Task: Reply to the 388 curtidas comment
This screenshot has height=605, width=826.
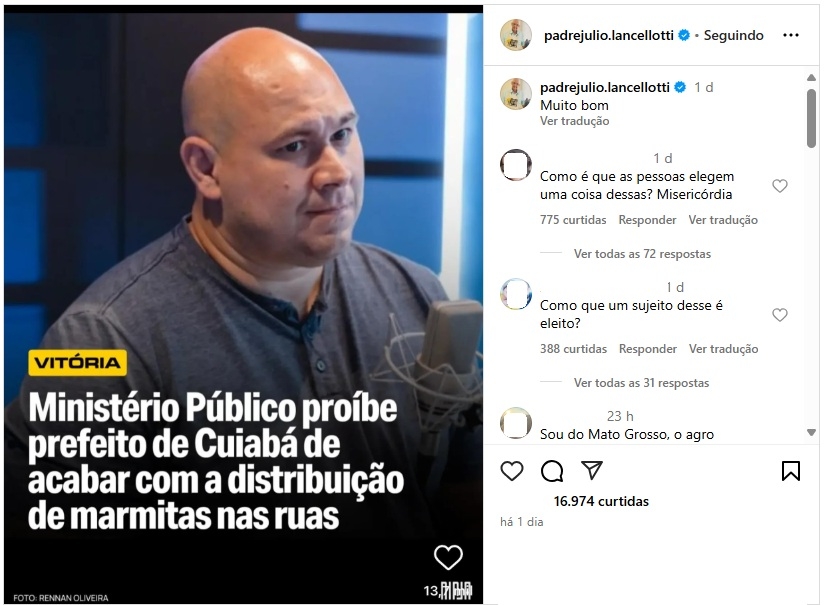Action: (647, 349)
